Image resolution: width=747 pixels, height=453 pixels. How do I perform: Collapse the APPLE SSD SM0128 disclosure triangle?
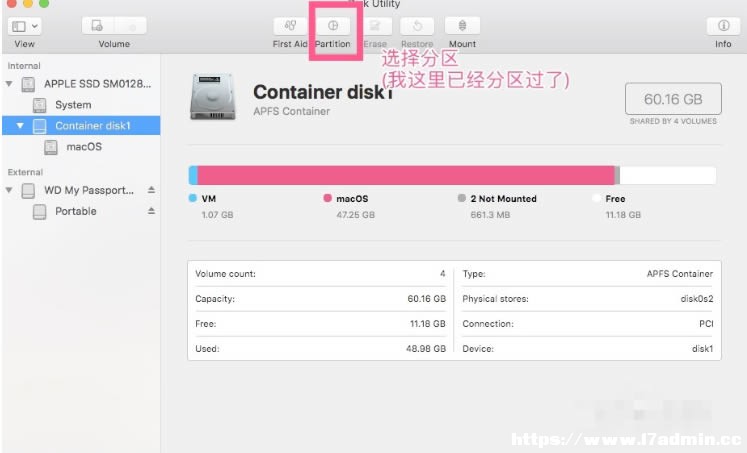click(9, 84)
